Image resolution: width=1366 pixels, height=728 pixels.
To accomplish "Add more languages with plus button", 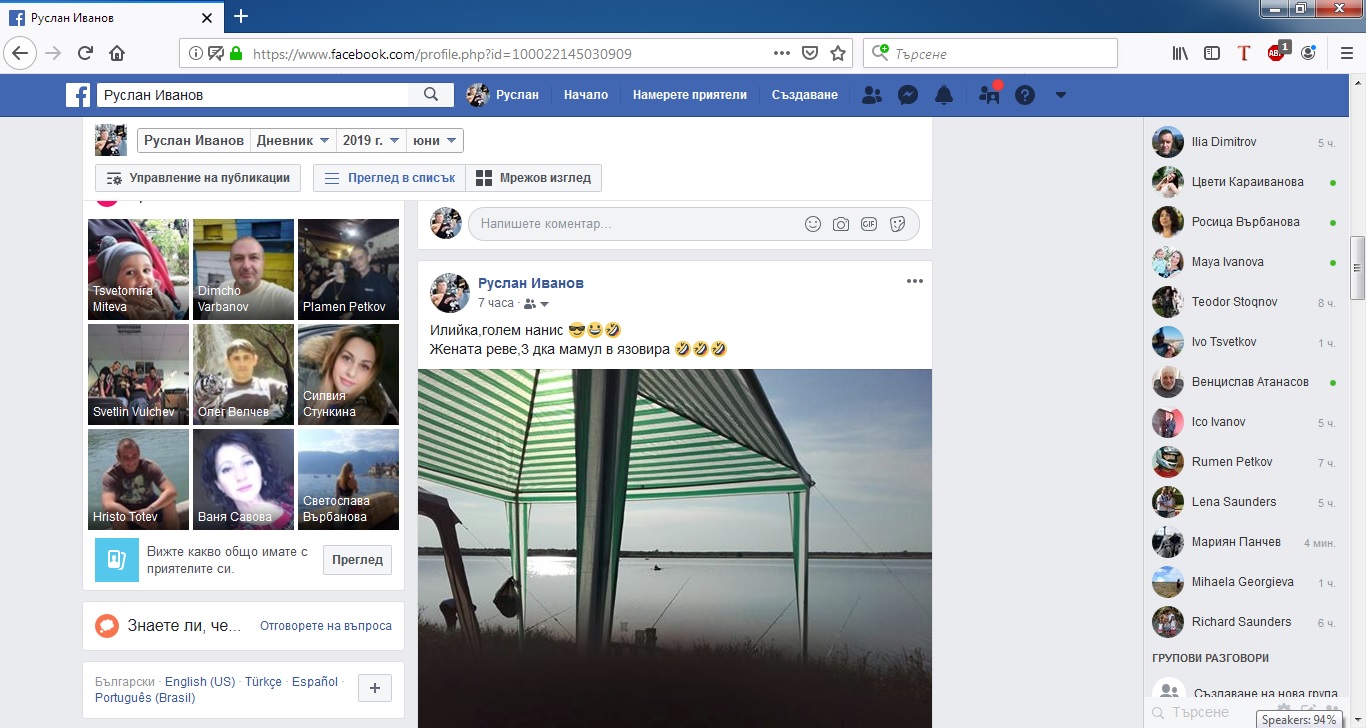I will [375, 688].
